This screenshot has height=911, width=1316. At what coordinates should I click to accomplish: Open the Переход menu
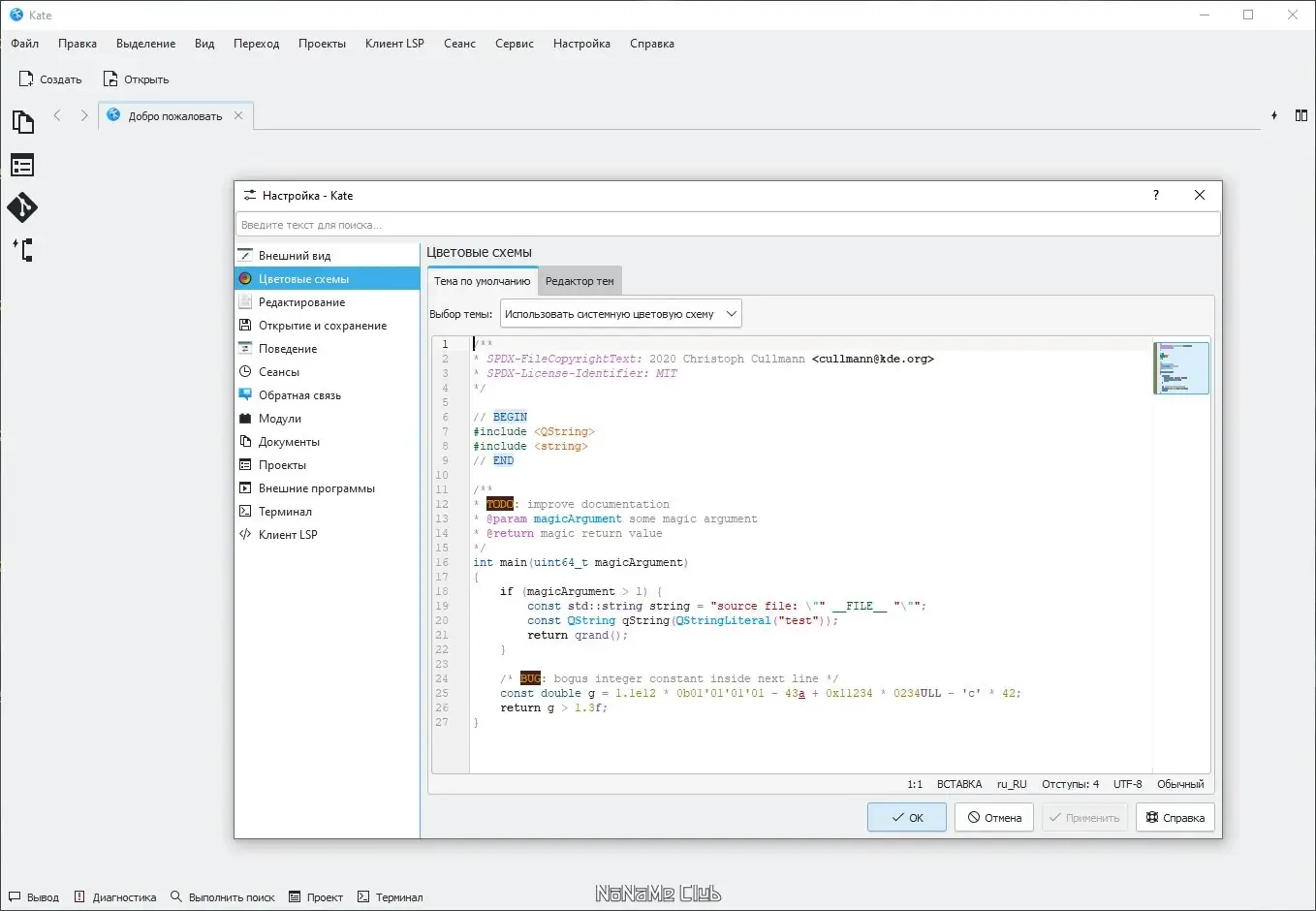pyautogui.click(x=256, y=44)
